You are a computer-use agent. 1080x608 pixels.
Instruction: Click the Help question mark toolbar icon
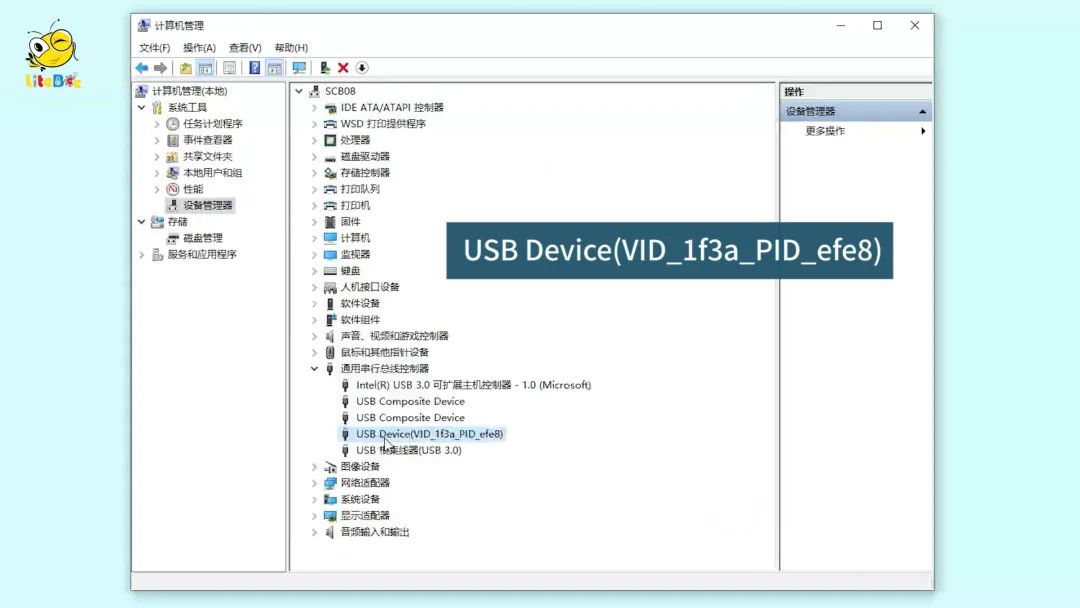(x=254, y=68)
